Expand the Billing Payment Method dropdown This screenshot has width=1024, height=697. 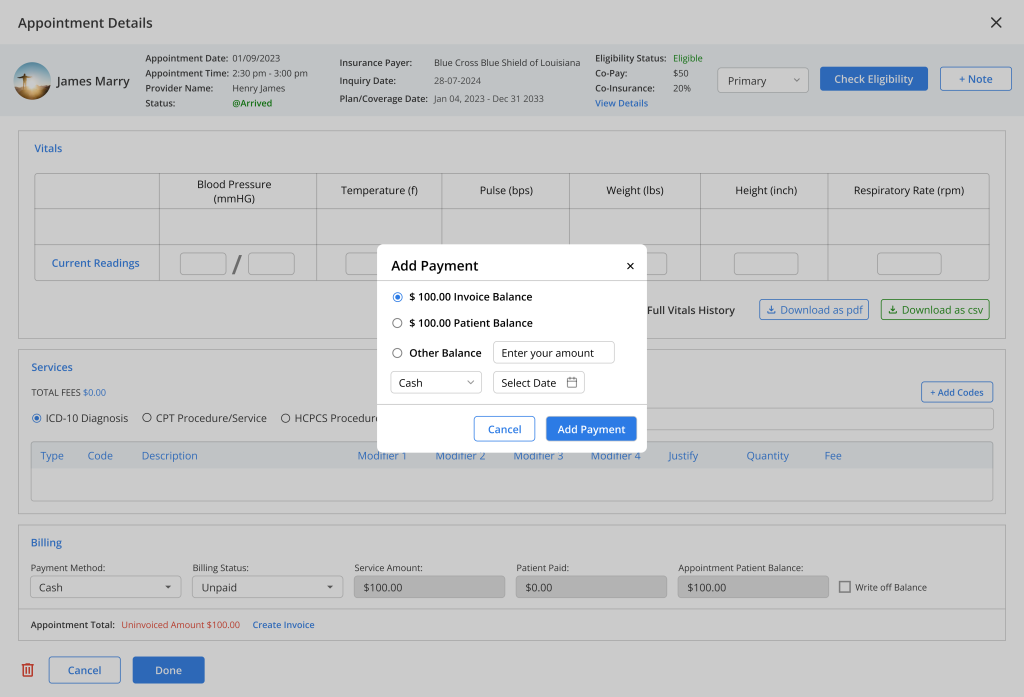pyautogui.click(x=105, y=587)
